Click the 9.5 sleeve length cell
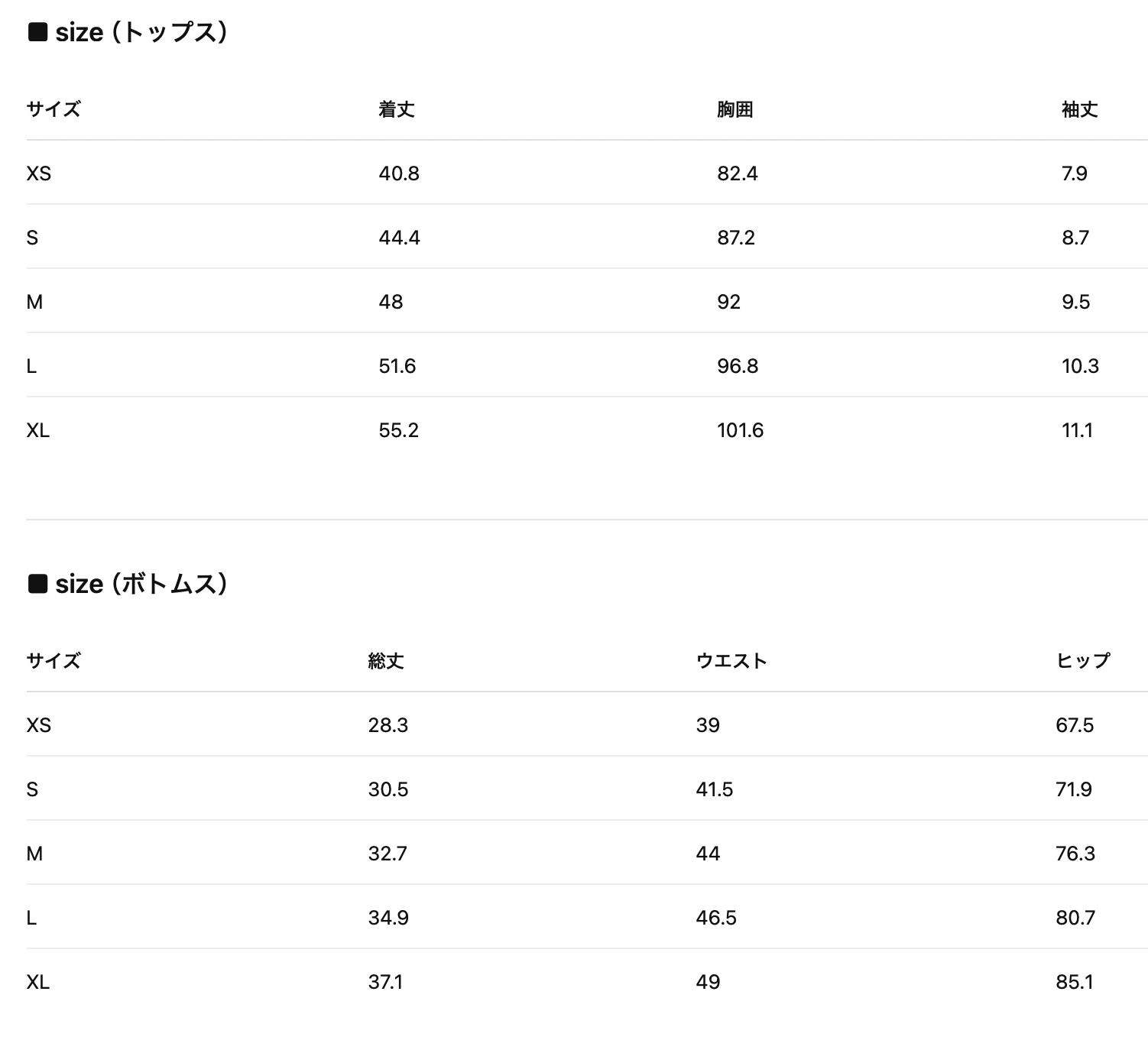 pos(1075,302)
